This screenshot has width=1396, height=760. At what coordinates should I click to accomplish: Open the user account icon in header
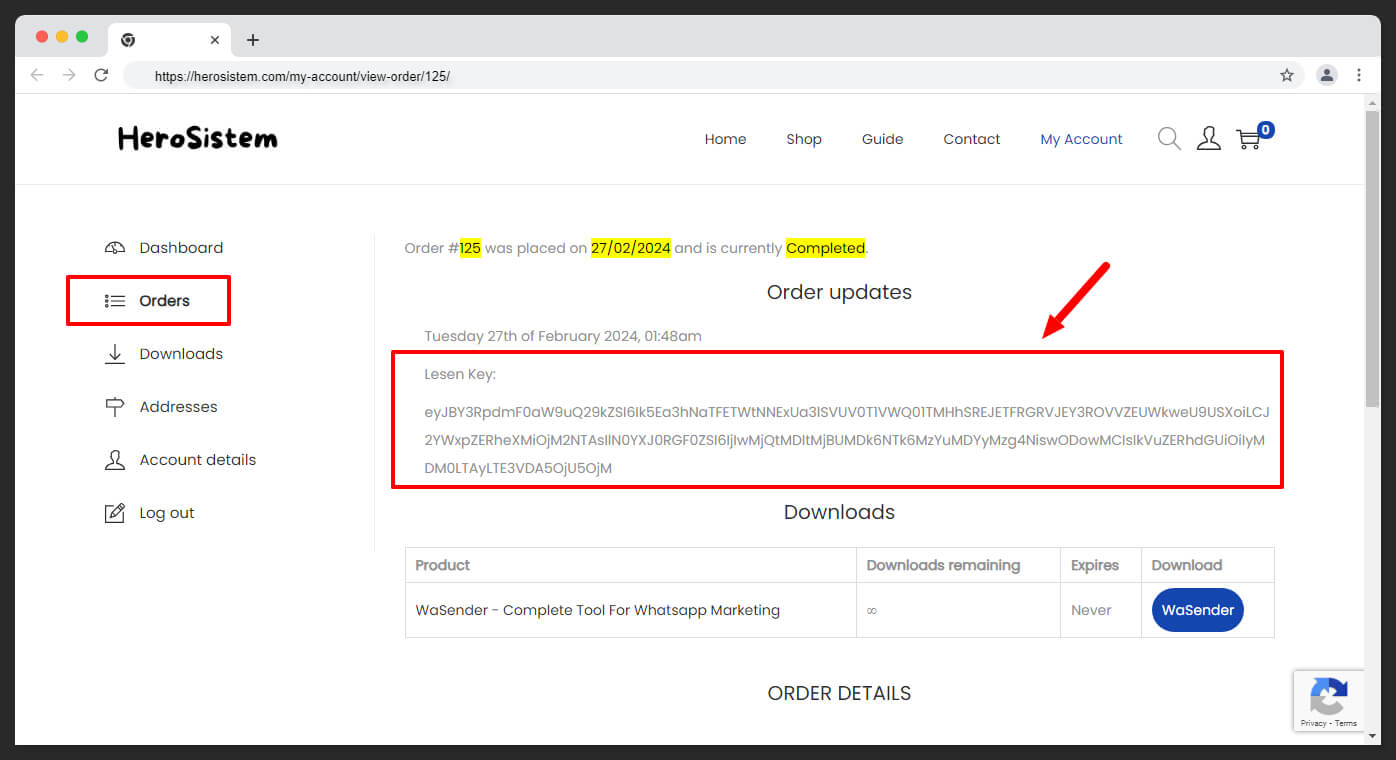pyautogui.click(x=1209, y=139)
